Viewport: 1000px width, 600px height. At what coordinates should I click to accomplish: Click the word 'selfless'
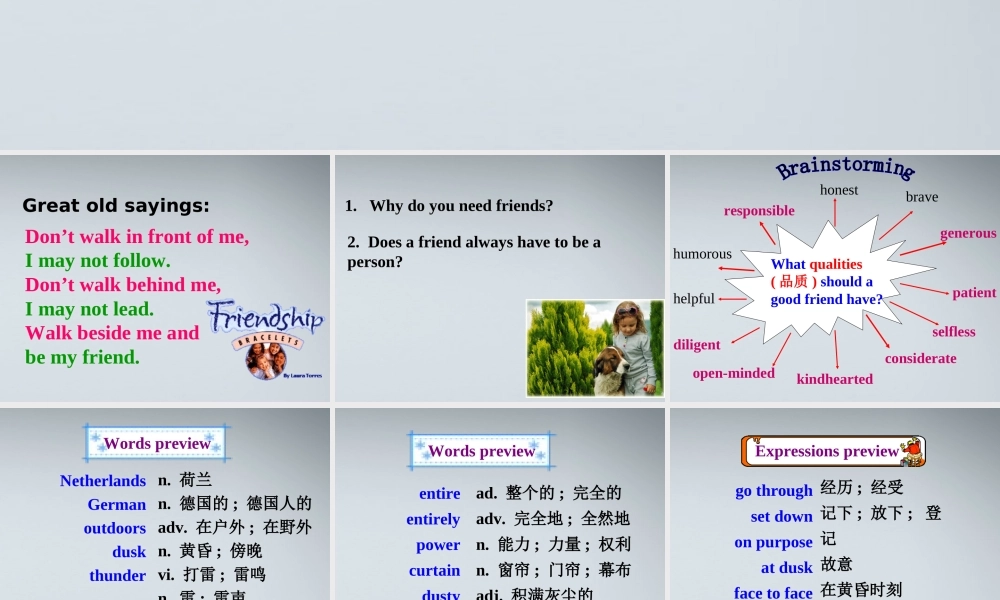tap(953, 332)
